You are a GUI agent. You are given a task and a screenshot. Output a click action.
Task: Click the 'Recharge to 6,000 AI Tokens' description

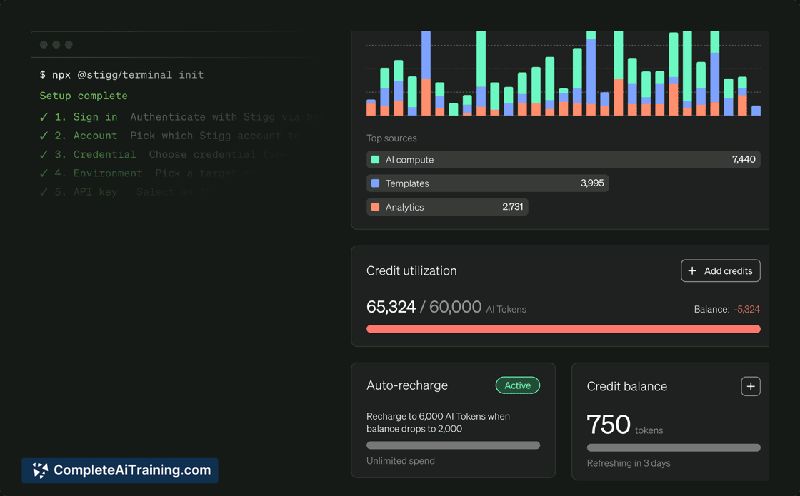[x=438, y=423]
